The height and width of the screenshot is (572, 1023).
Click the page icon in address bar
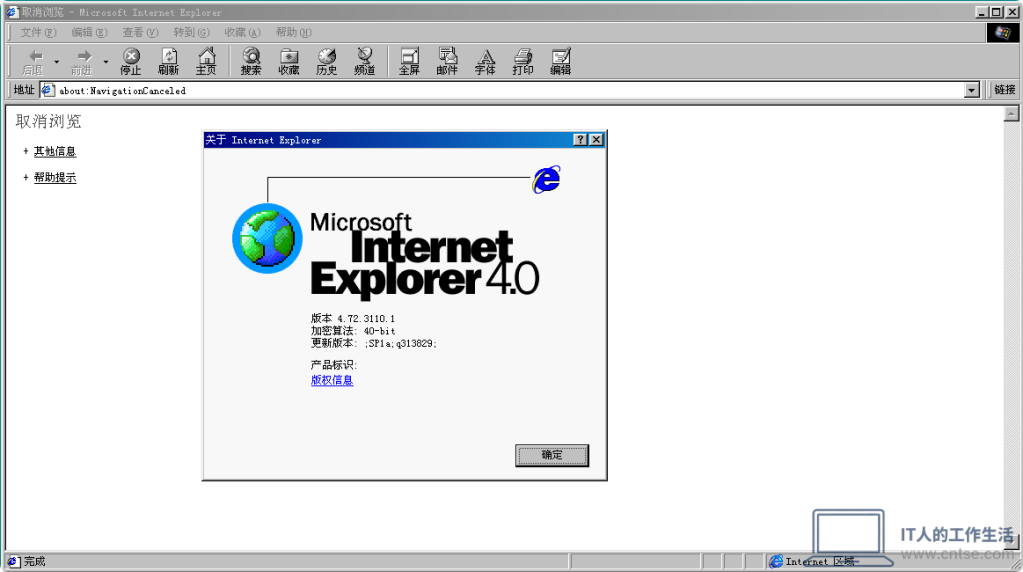[x=48, y=91]
